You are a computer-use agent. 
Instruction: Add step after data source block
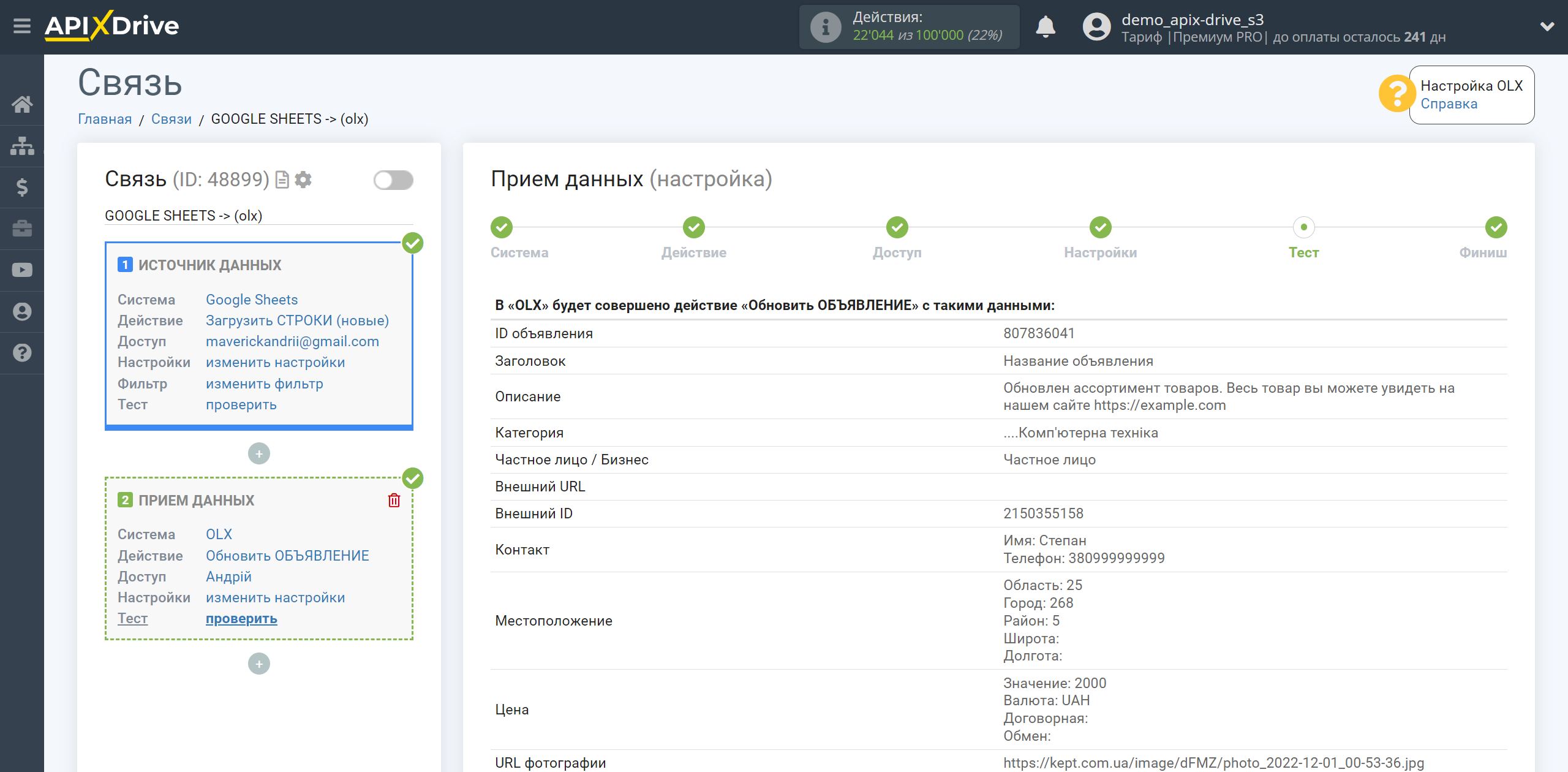[259, 453]
